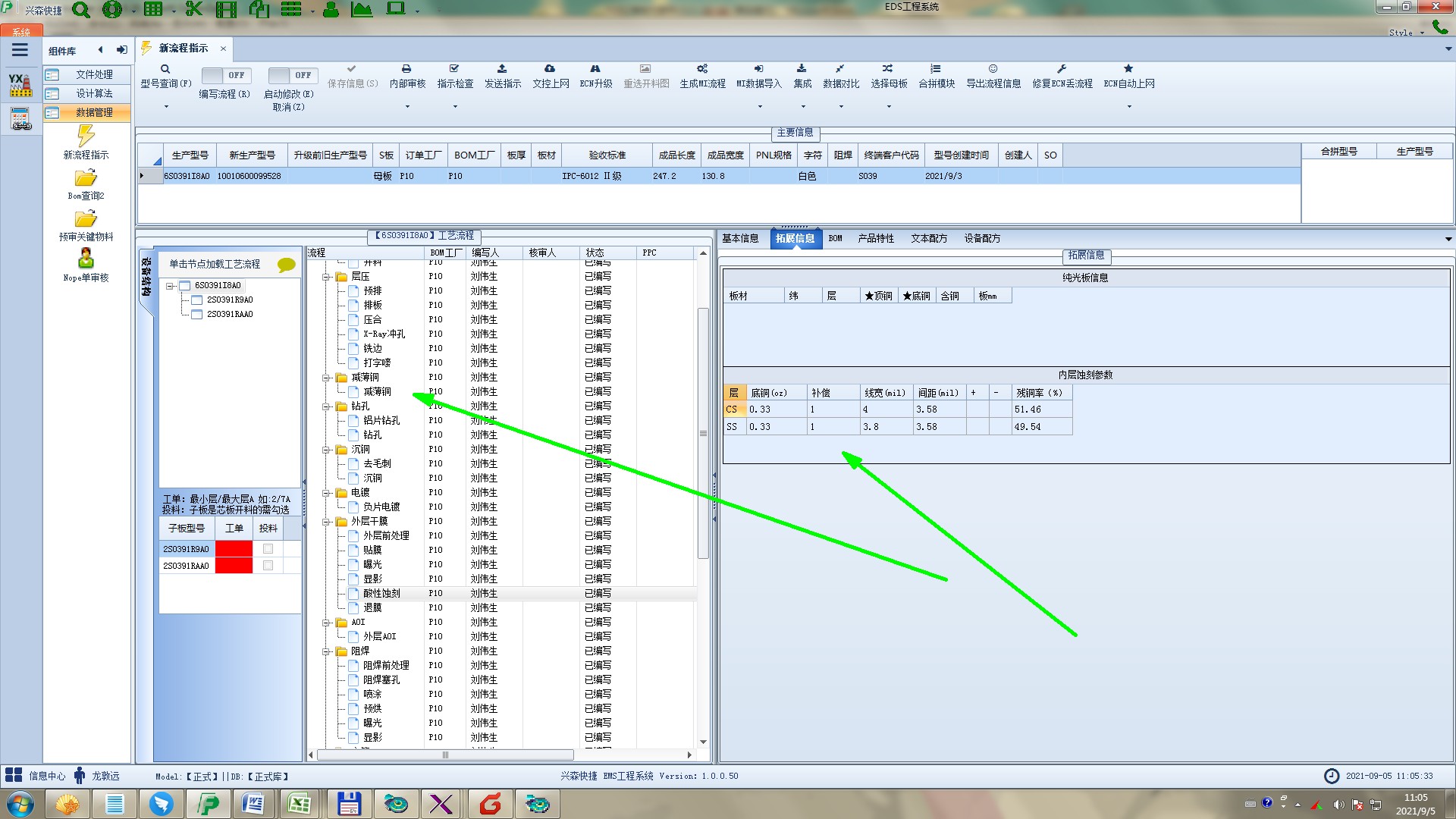Click ECN升级 toolbar icon
This screenshot has width=1456, height=819.
[595, 68]
